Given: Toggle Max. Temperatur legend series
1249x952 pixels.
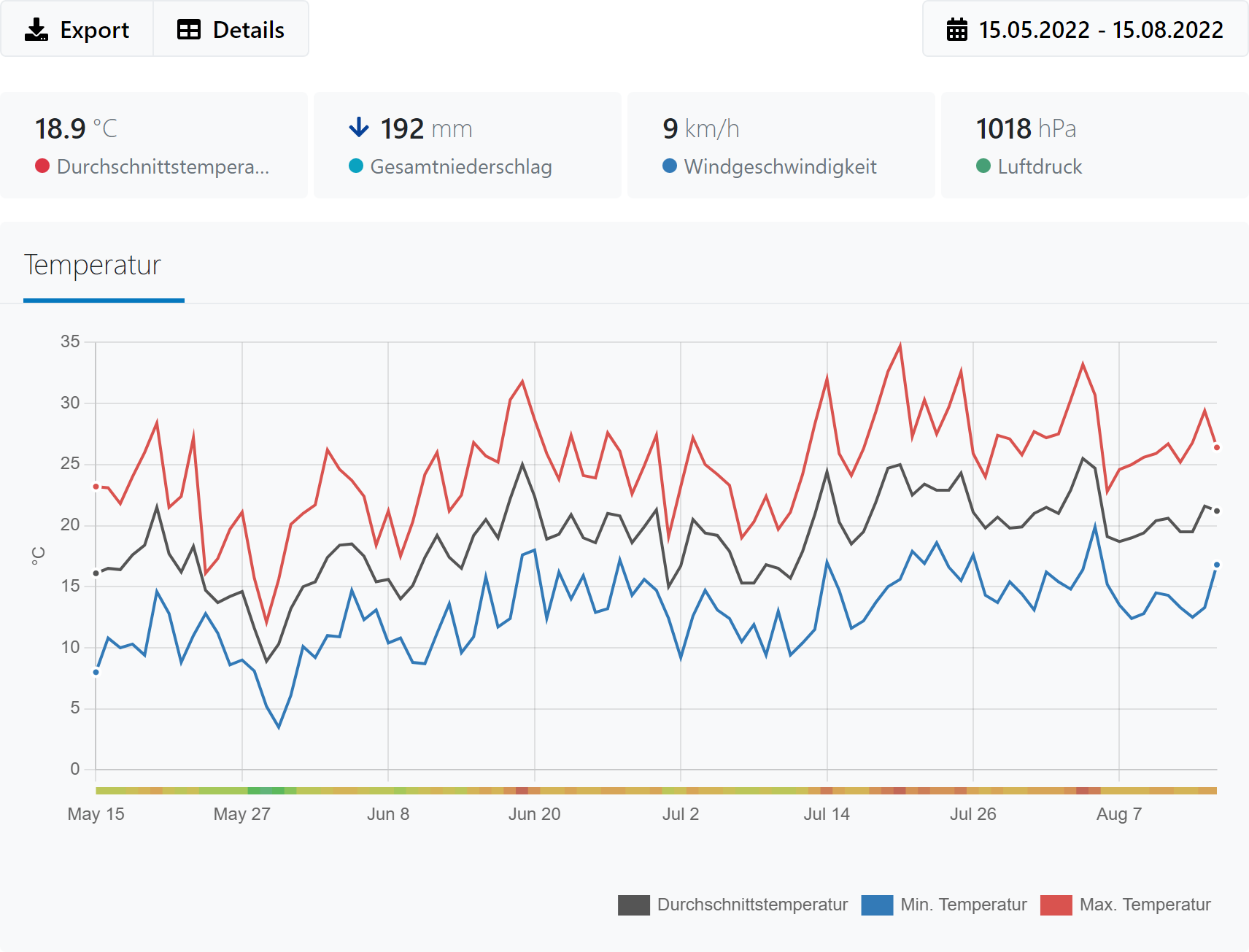Looking at the screenshot, I should 1126,905.
